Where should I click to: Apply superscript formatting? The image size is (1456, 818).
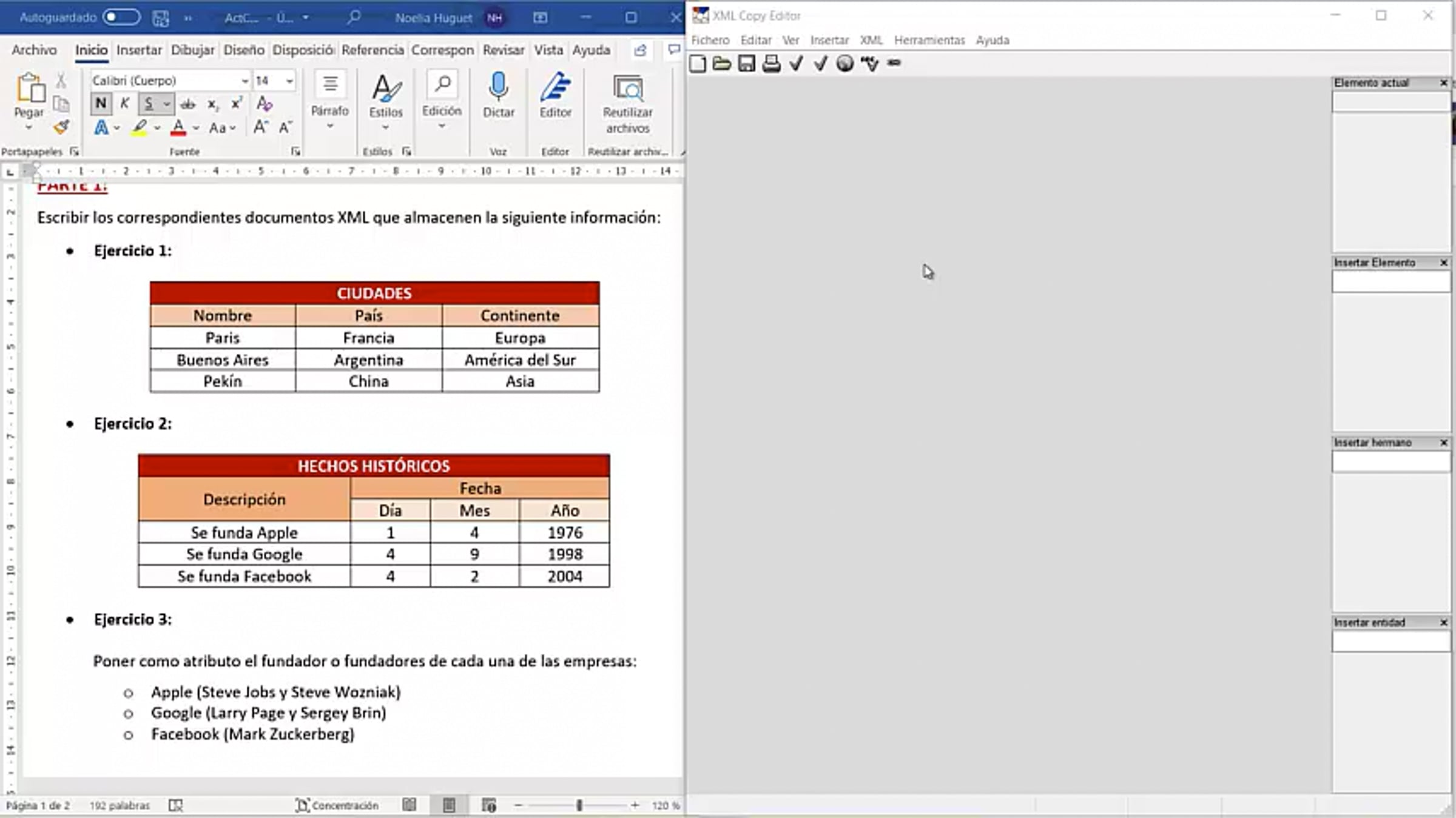coord(237,104)
